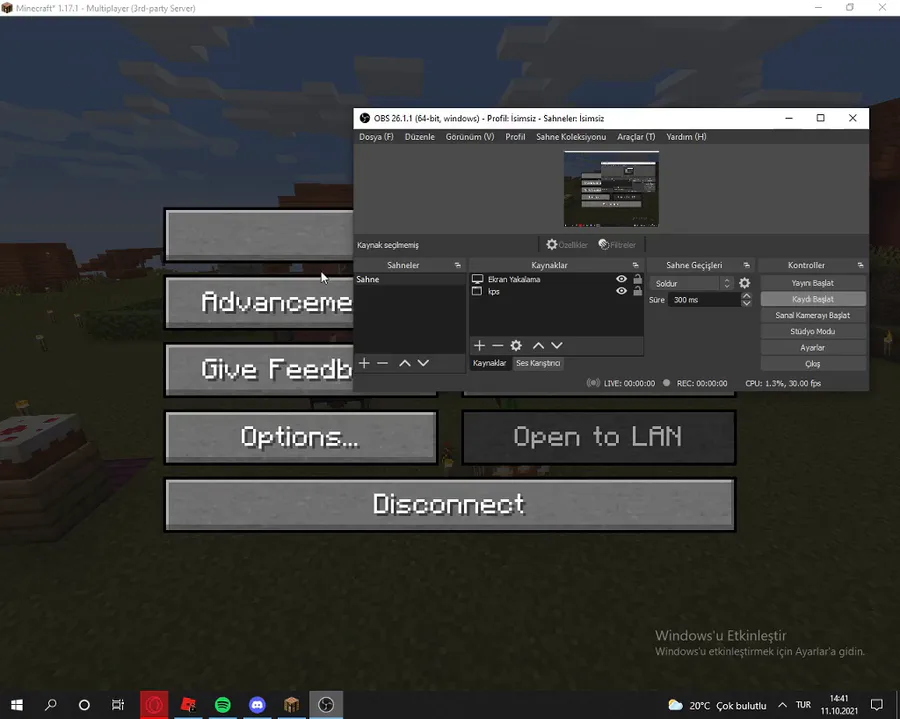Switch to the Kaynaklar tab
Viewport: 900px width, 719px height.
coord(490,363)
